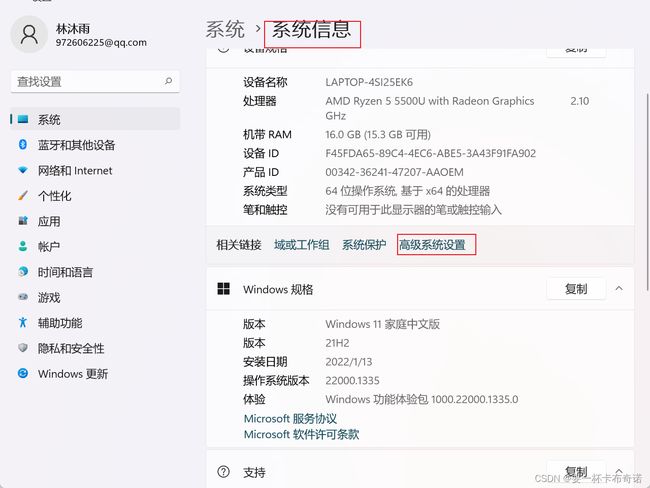This screenshot has height=488, width=650.
Task: Click 复制 button in 支持 section
Action: point(576,471)
